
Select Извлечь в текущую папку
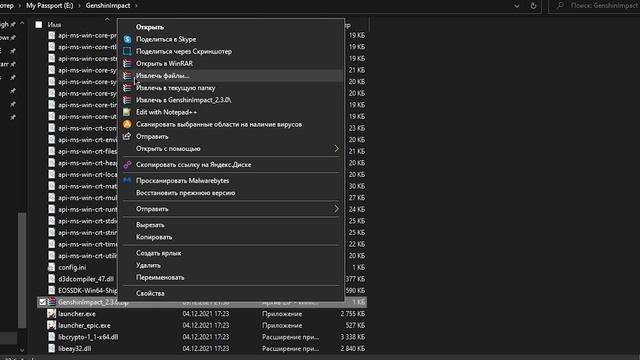[x=176, y=88]
